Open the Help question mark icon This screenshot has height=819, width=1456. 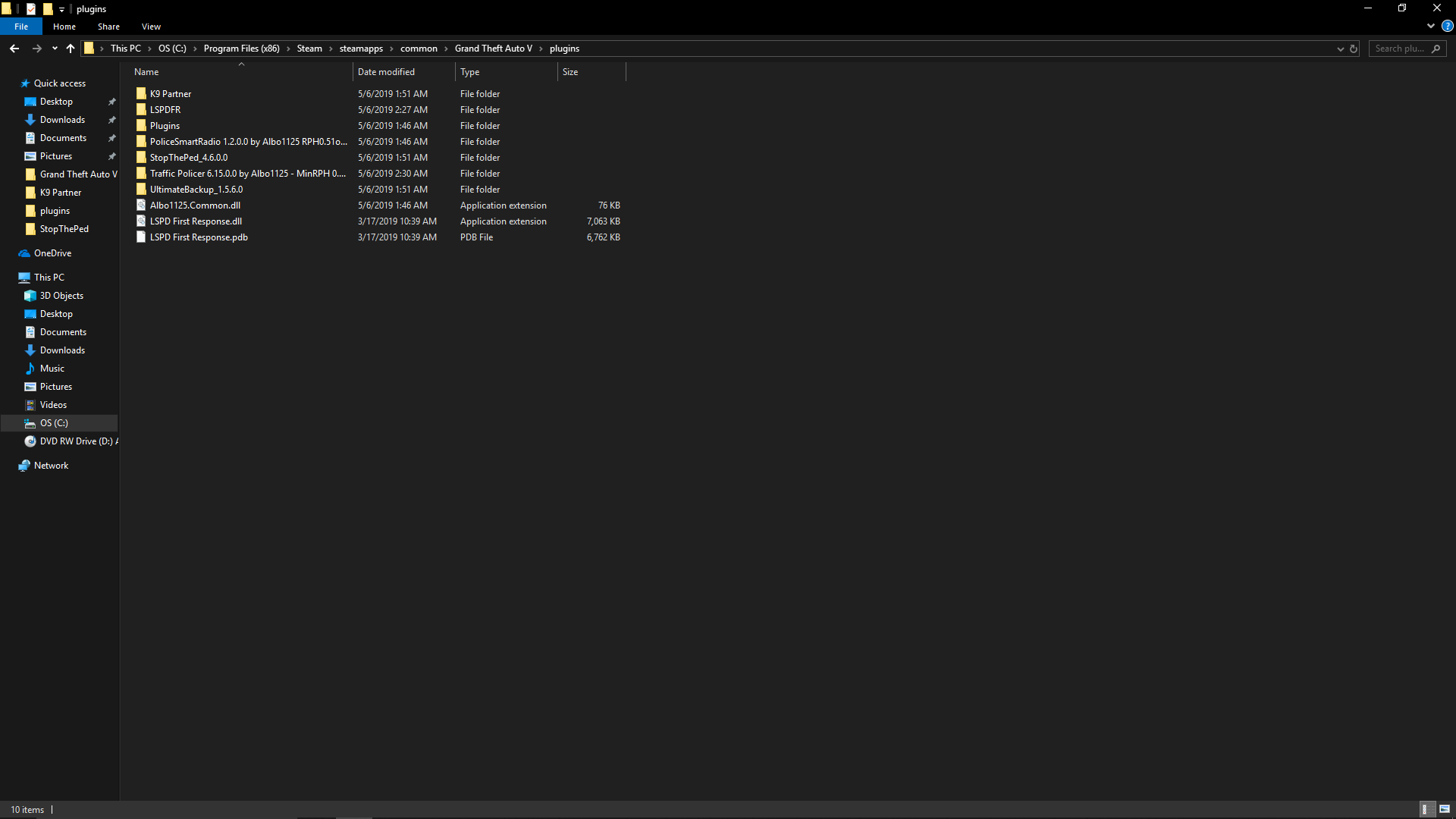1447,26
